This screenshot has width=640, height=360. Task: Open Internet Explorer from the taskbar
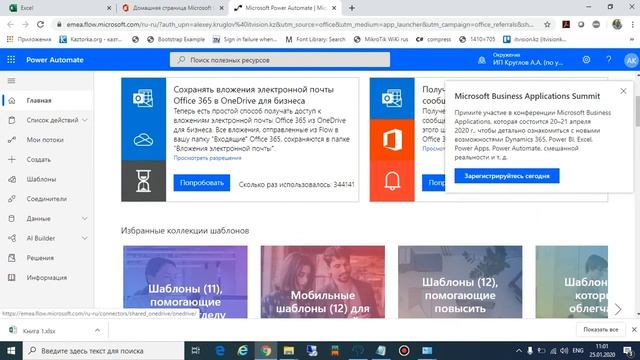(x=243, y=351)
